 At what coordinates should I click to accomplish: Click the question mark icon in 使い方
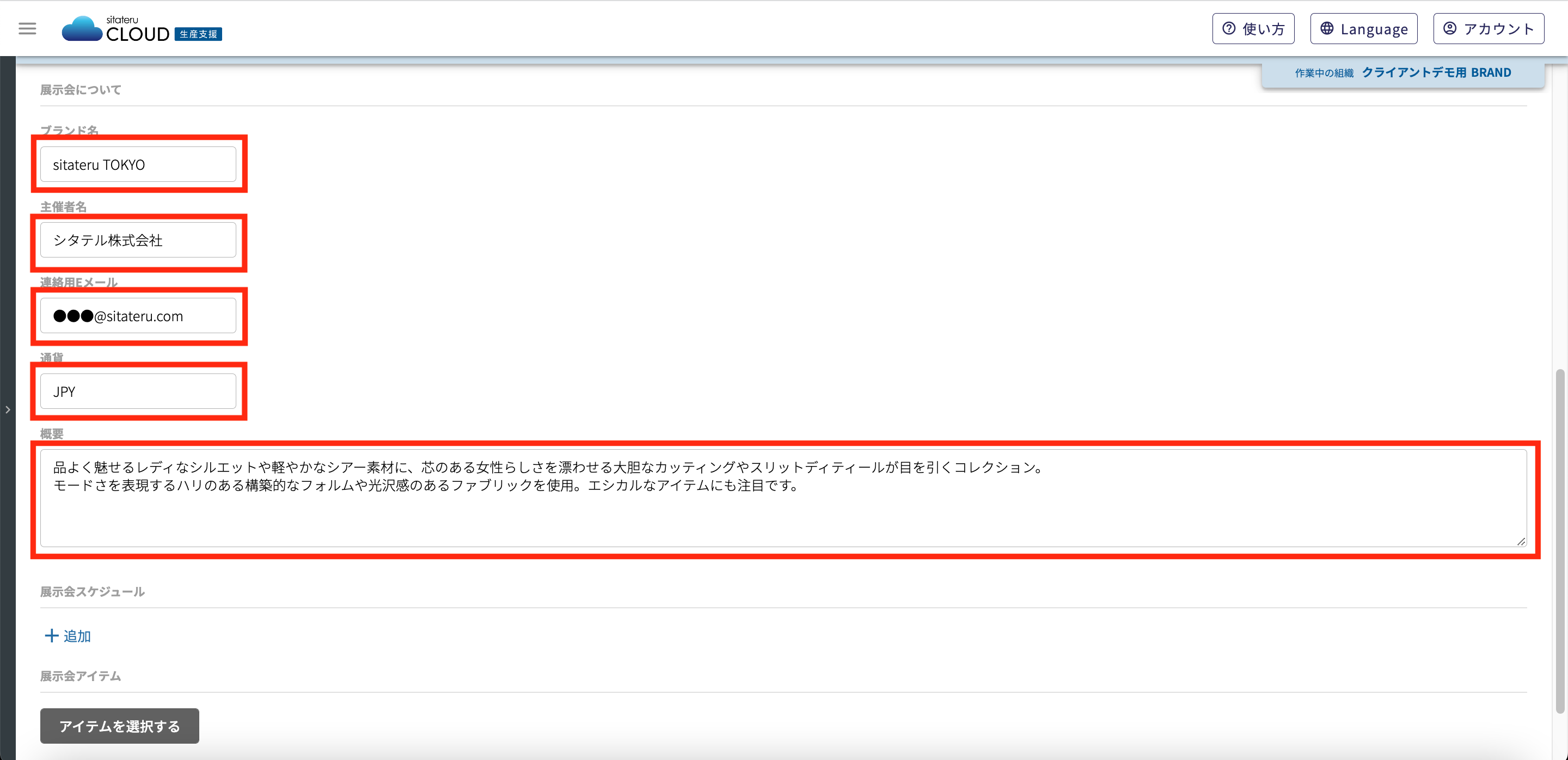click(x=1229, y=29)
